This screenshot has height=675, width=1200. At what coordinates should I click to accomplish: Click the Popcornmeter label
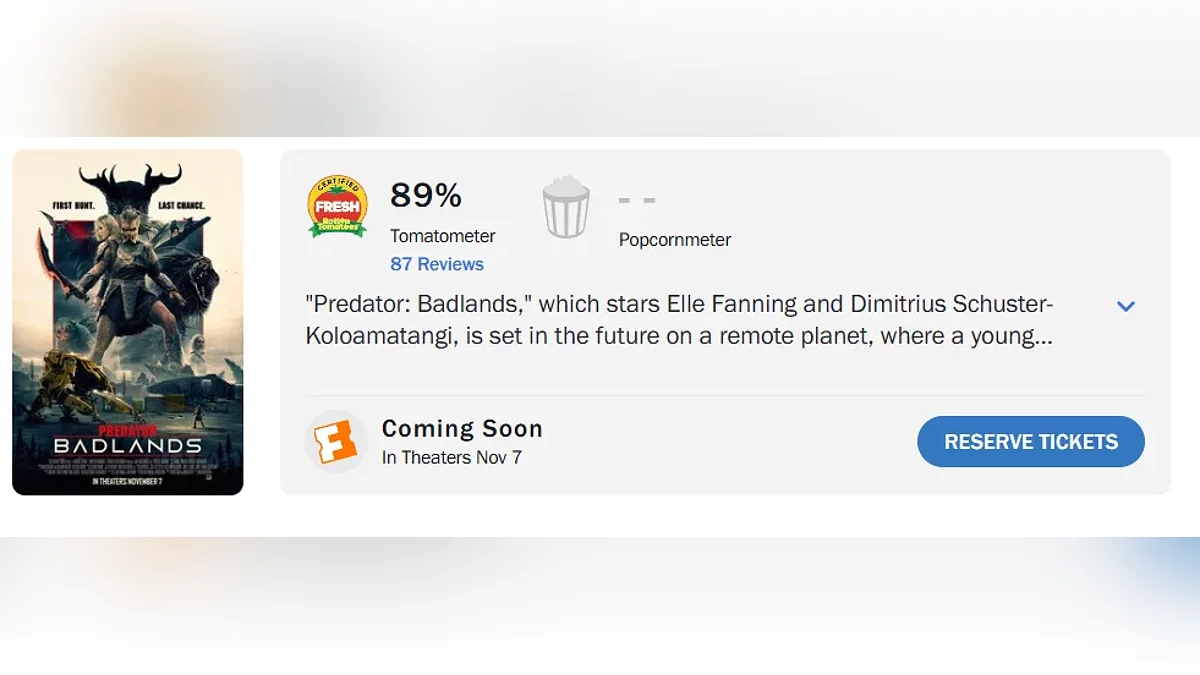tap(675, 240)
